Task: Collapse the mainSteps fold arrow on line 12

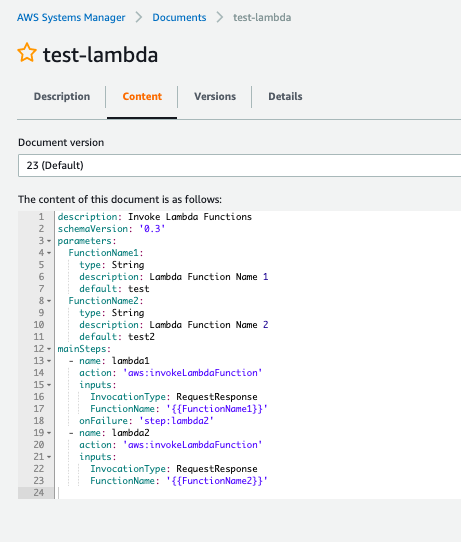Action: [49, 349]
